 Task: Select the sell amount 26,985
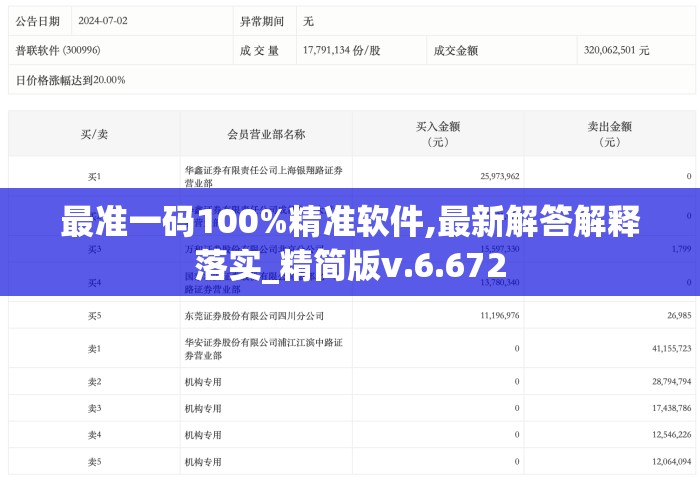click(679, 315)
